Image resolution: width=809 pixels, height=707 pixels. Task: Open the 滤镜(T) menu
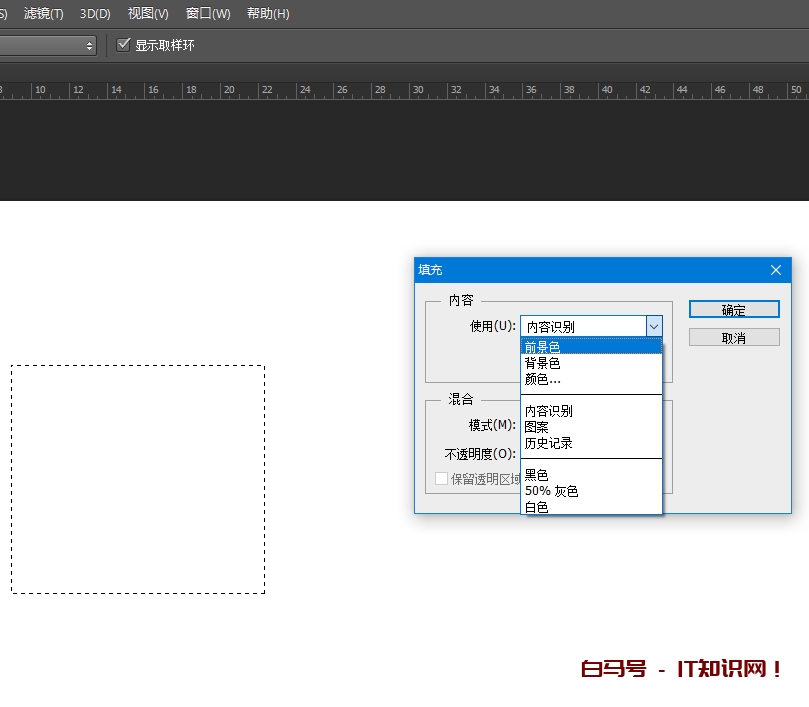(43, 14)
